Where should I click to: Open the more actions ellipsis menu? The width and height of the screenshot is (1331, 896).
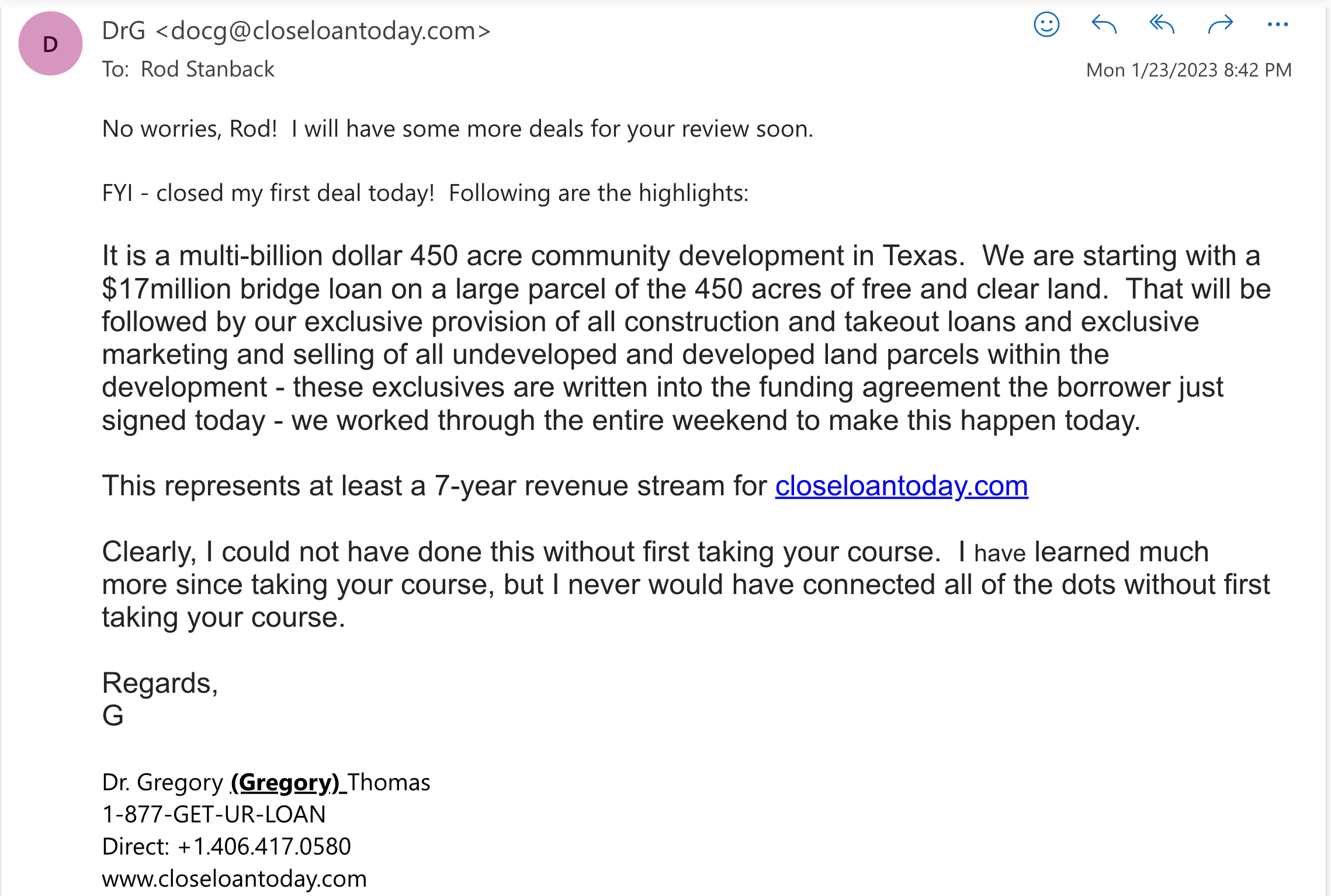tap(1278, 25)
